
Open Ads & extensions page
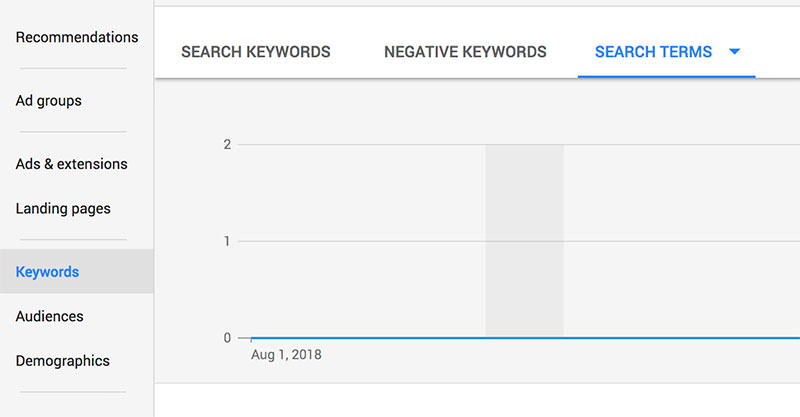71,164
